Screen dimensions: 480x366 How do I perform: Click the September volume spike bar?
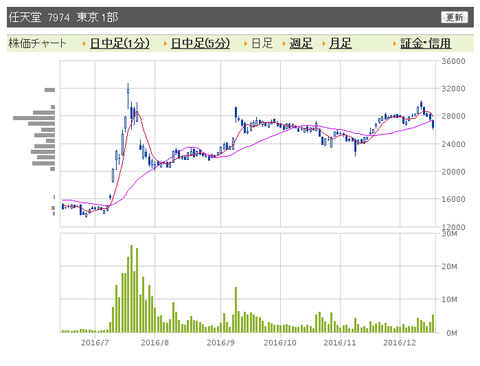click(x=236, y=310)
